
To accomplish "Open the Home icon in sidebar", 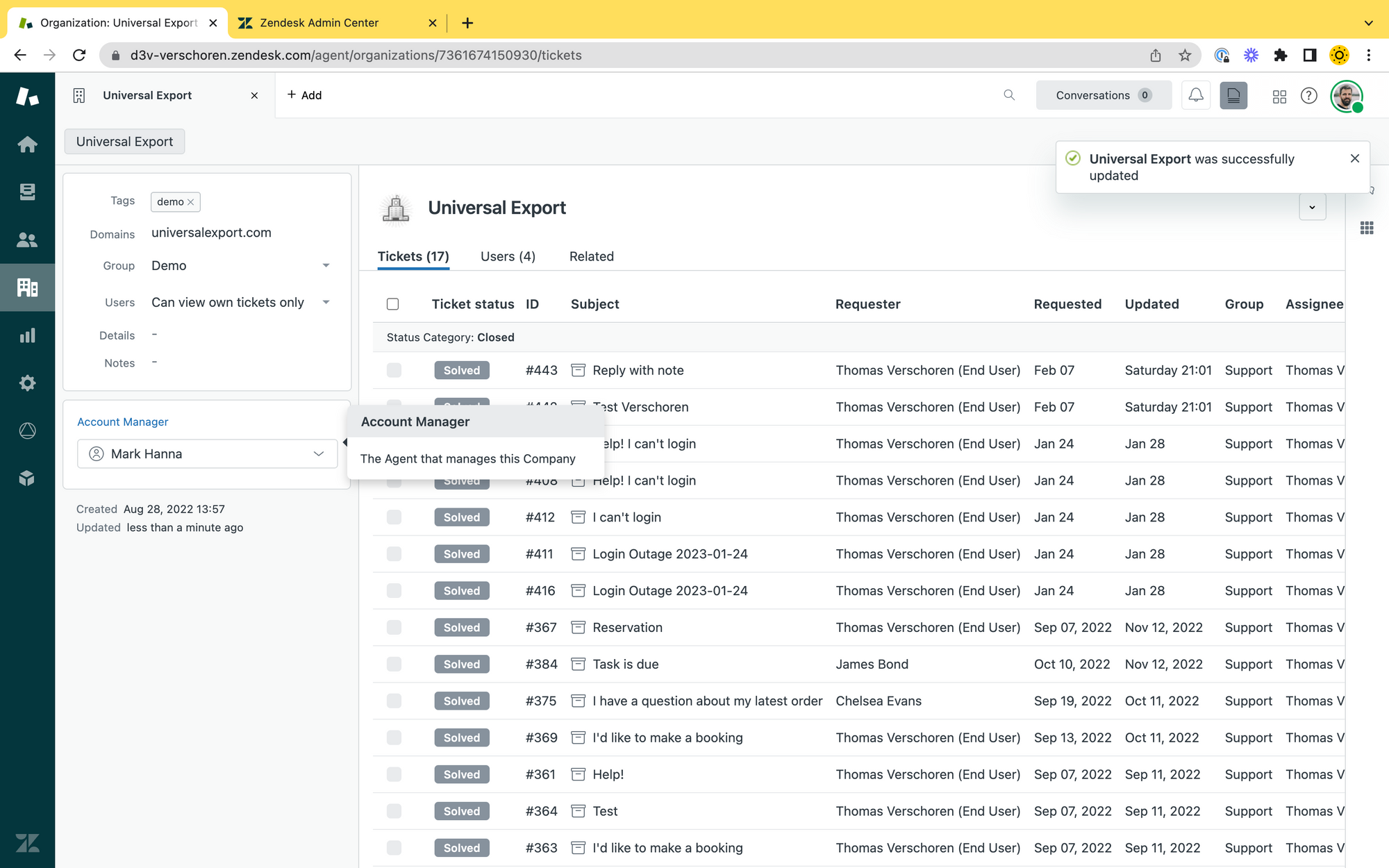I will tap(27, 144).
